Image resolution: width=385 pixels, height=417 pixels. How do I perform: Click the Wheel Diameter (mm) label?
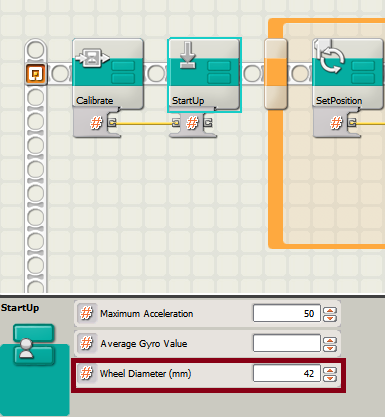[146, 374]
